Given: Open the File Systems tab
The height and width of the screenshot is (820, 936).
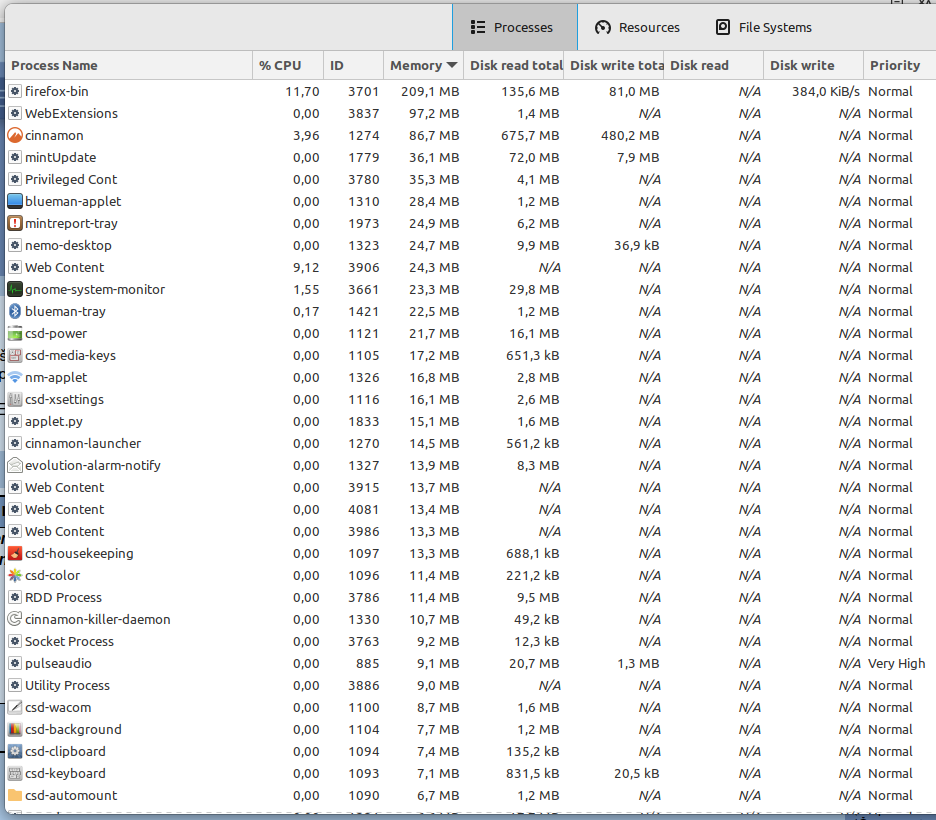Looking at the screenshot, I should 763,27.
